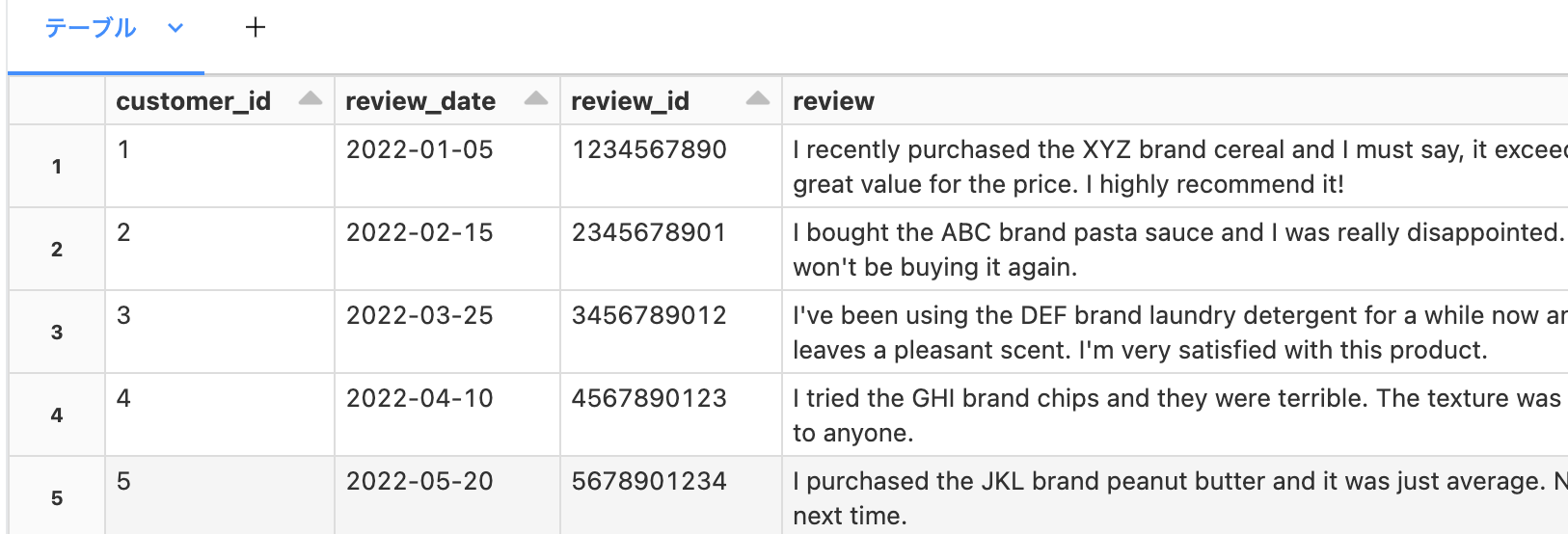This screenshot has width=1568, height=534.
Task: Select row number 1
Action: coord(57,167)
